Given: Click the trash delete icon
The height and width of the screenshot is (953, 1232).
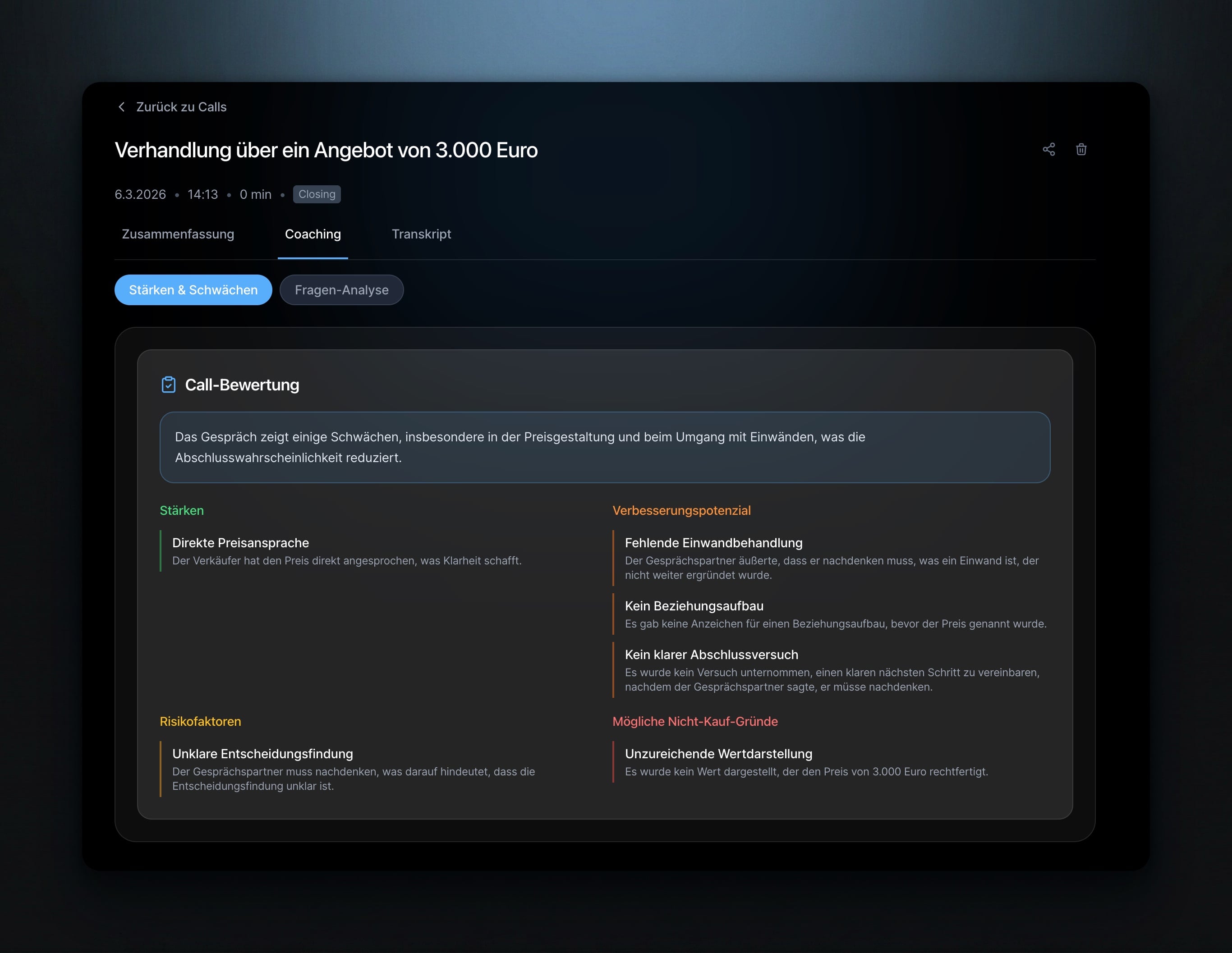Looking at the screenshot, I should (1081, 149).
